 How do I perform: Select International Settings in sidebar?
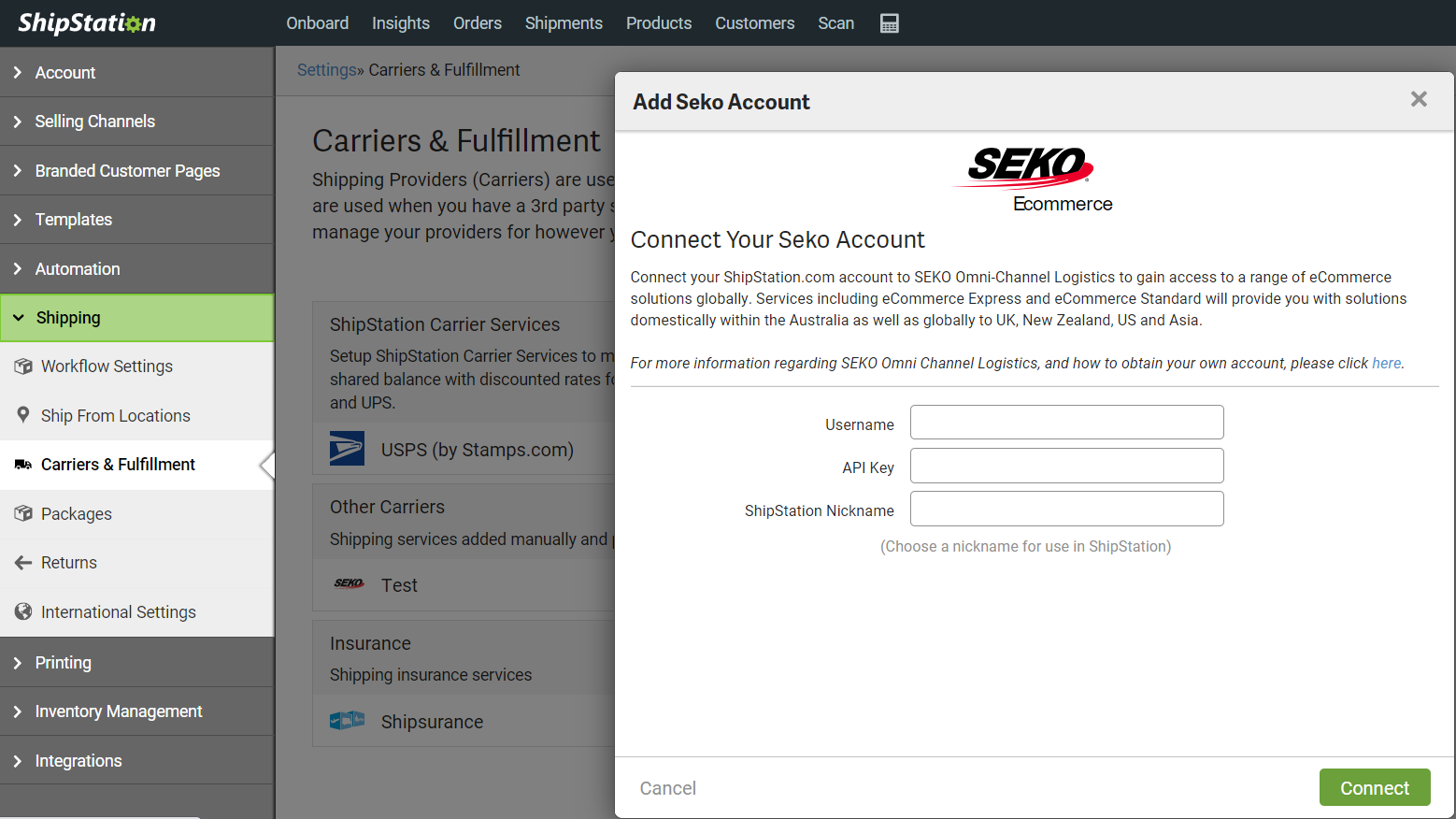(137, 611)
